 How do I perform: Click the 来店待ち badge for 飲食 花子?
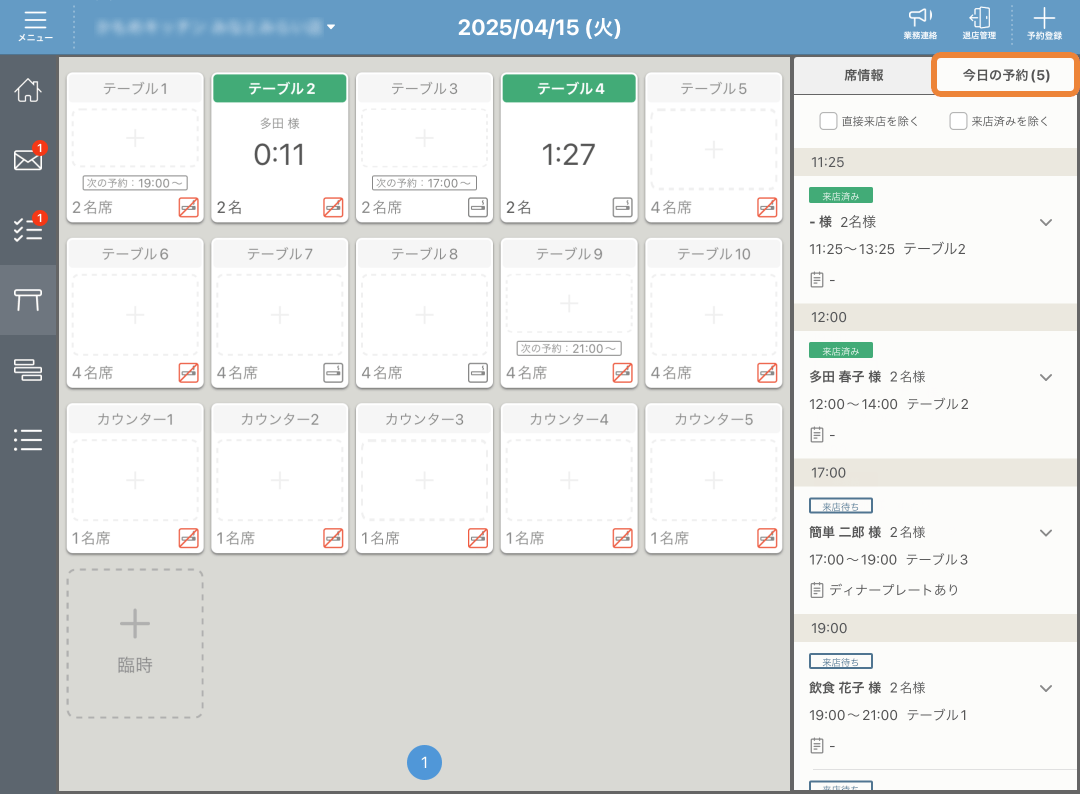(x=841, y=662)
